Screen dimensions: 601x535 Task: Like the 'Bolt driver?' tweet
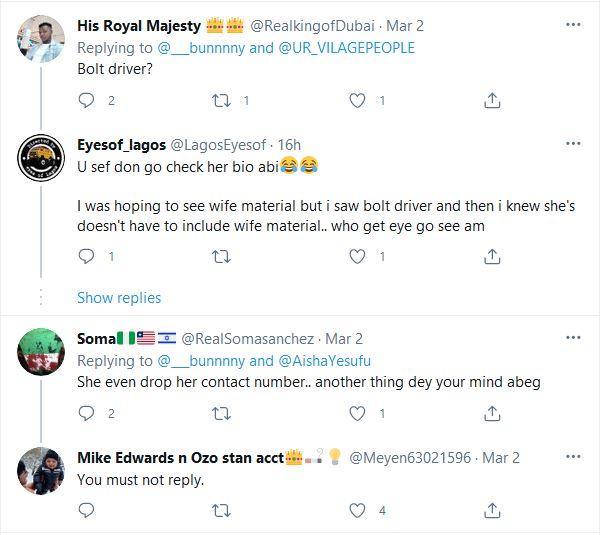click(x=356, y=100)
